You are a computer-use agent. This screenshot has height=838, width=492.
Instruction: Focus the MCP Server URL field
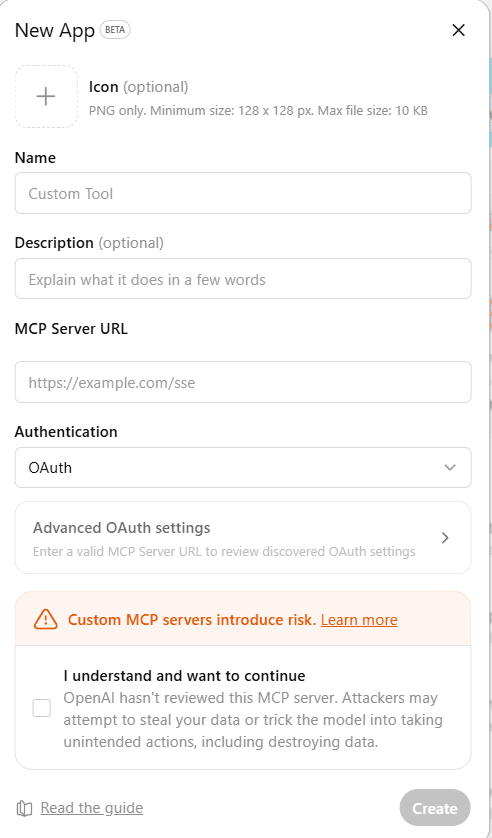(x=243, y=382)
